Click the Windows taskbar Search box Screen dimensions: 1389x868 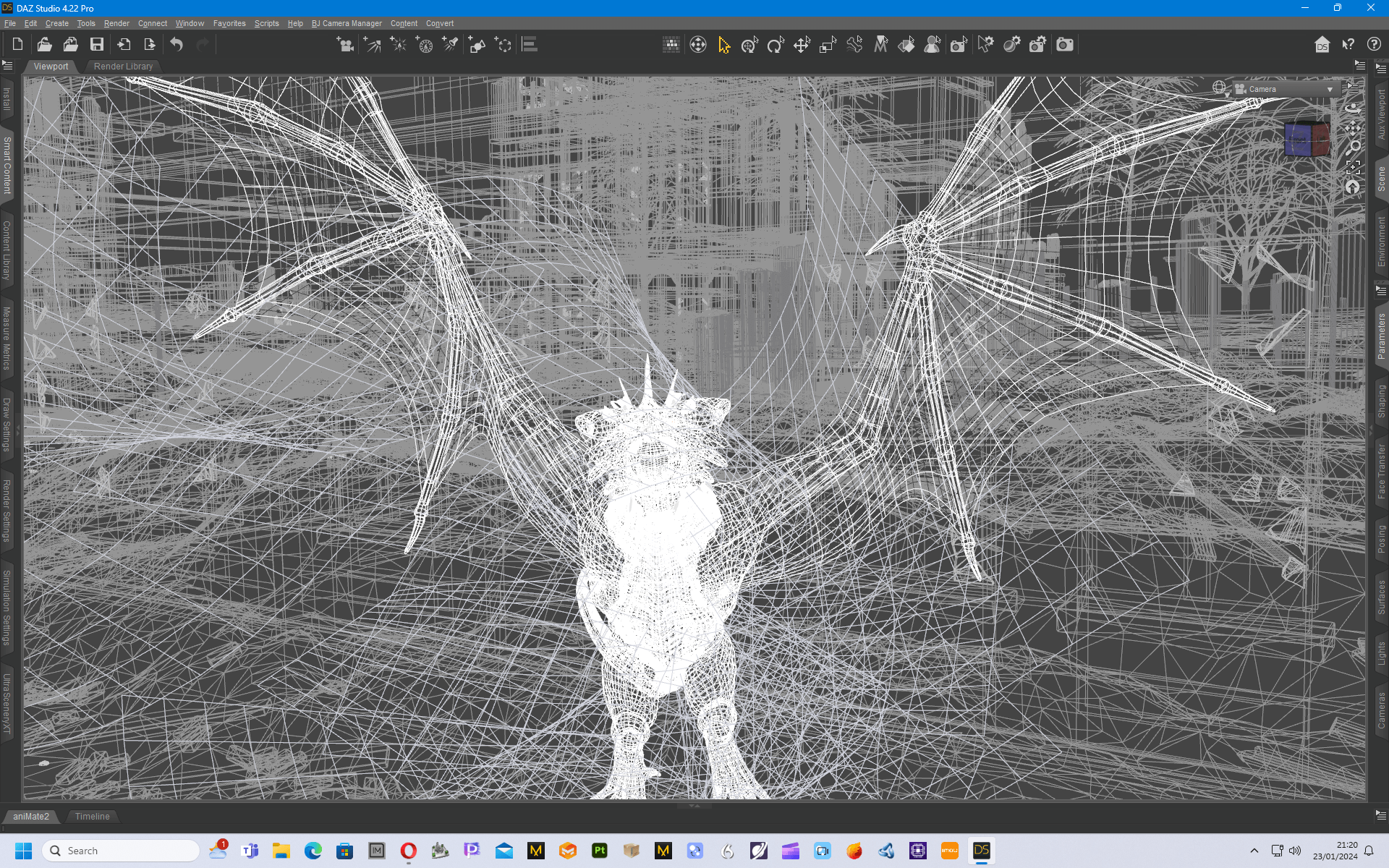[121, 851]
